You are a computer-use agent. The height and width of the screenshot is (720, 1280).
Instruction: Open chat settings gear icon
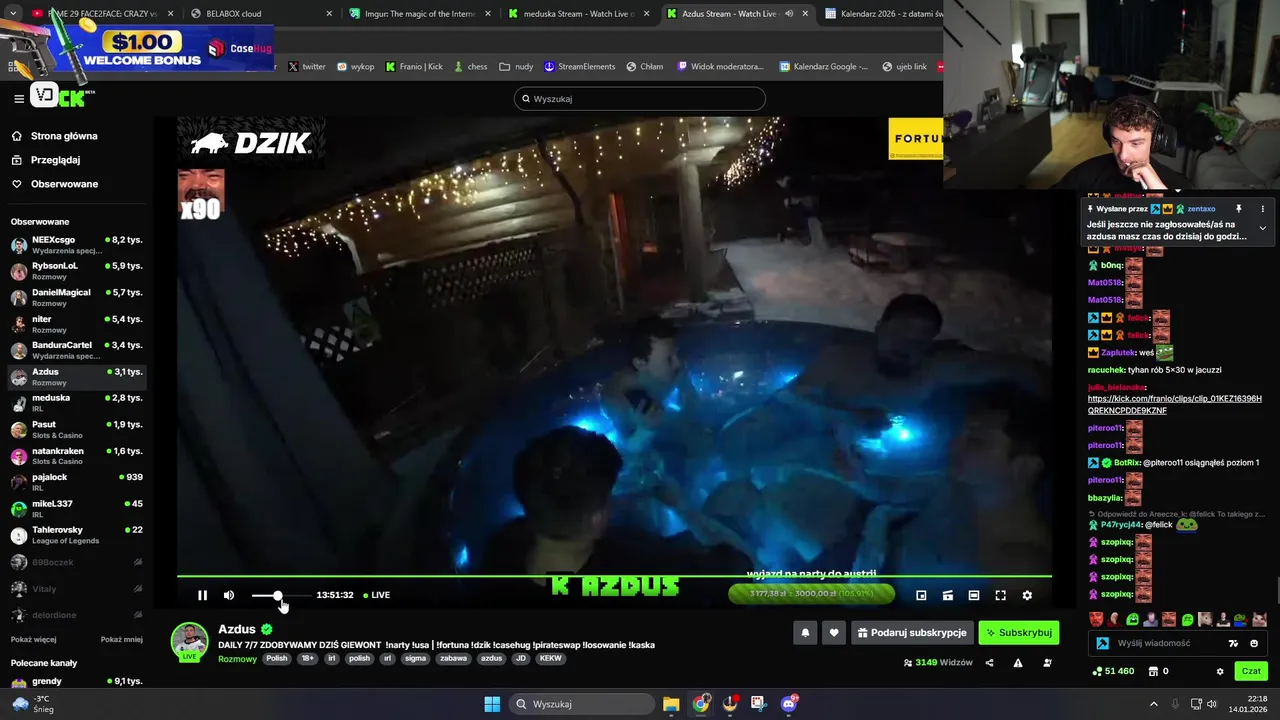point(1219,671)
